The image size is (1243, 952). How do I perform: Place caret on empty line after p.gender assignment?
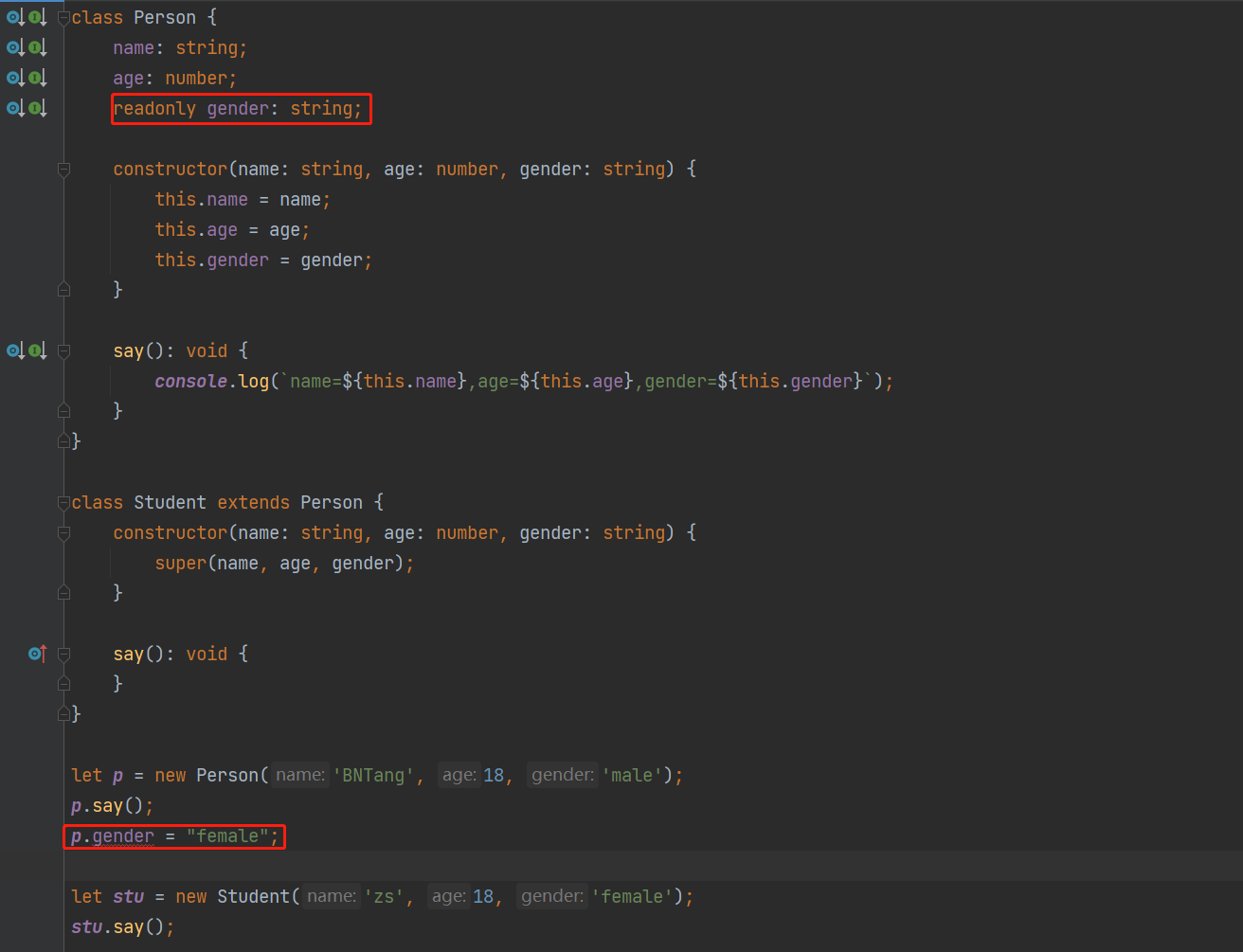(x=654, y=866)
